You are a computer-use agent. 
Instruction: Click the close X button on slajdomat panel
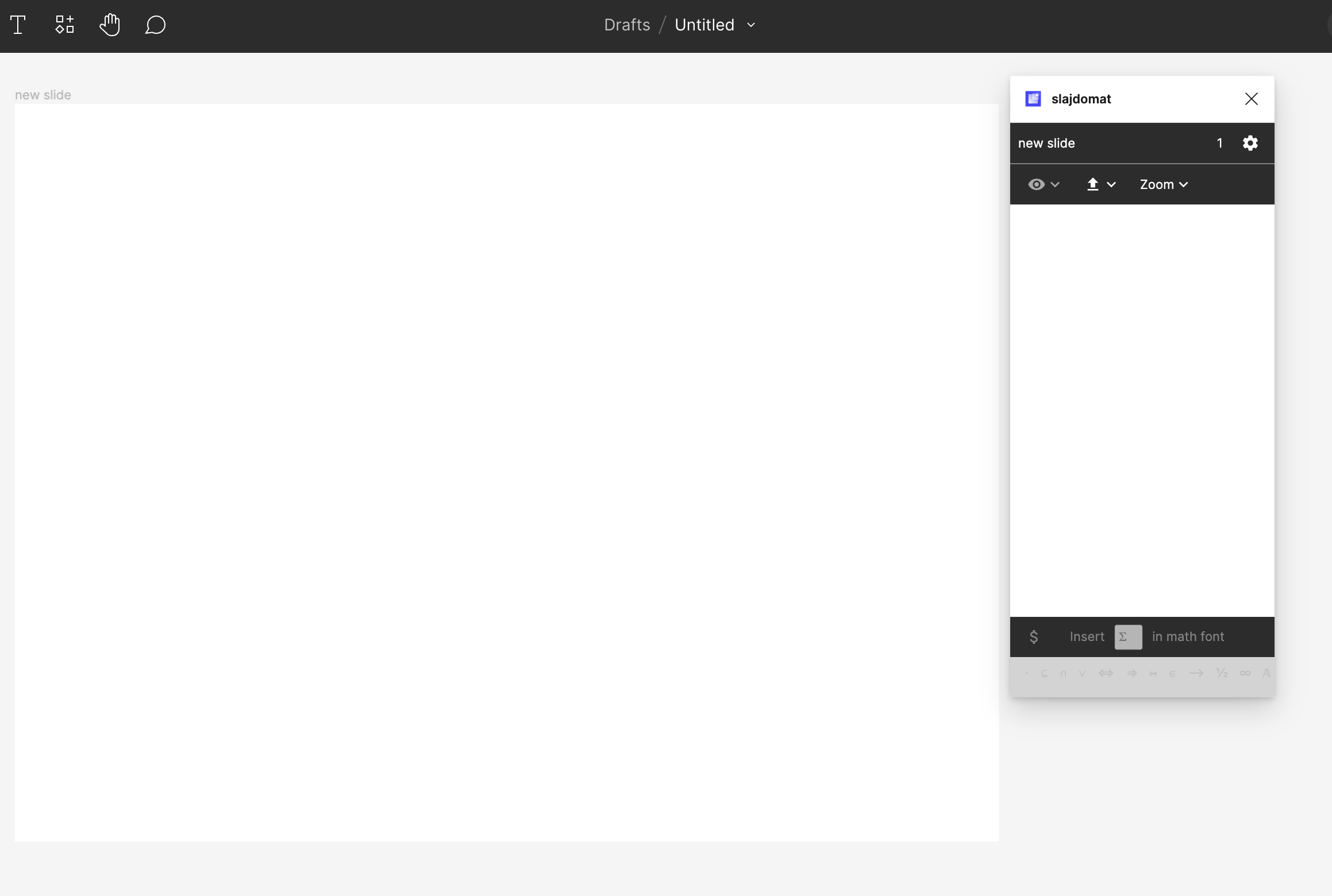pyautogui.click(x=1251, y=99)
